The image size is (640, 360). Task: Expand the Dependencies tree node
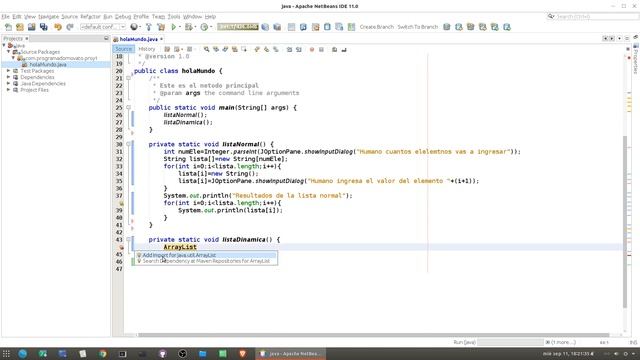[9, 77]
